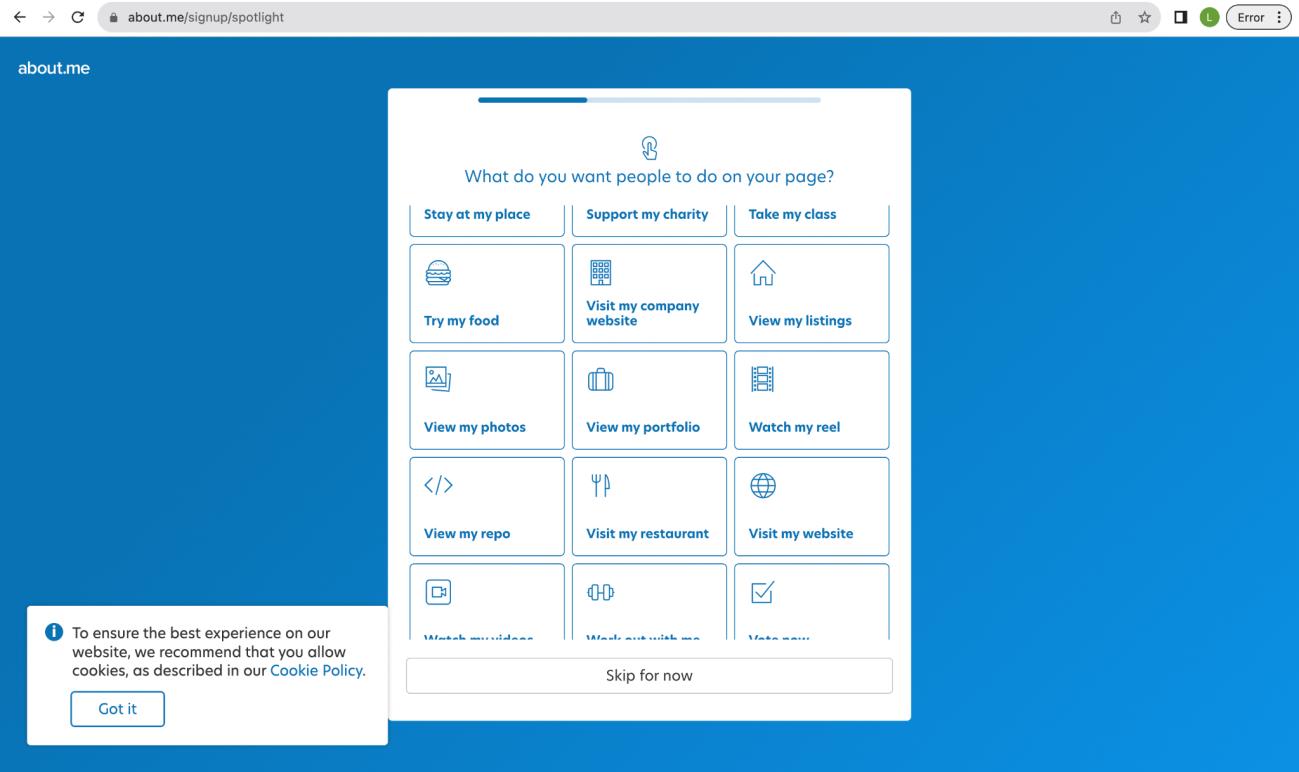Click the film strip icon for Watch my reel

[x=762, y=379]
